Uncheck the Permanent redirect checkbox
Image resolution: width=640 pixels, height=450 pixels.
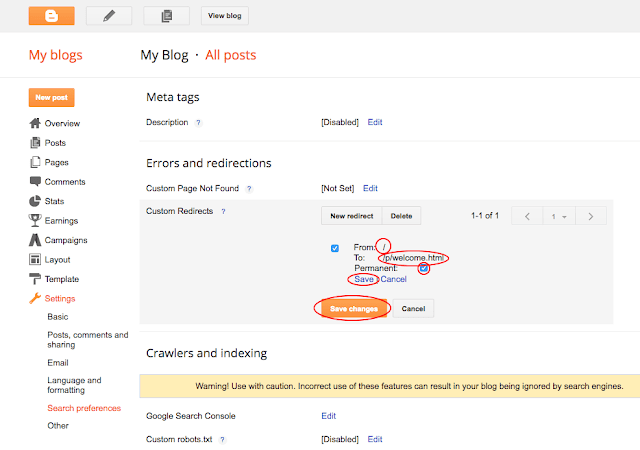424,268
